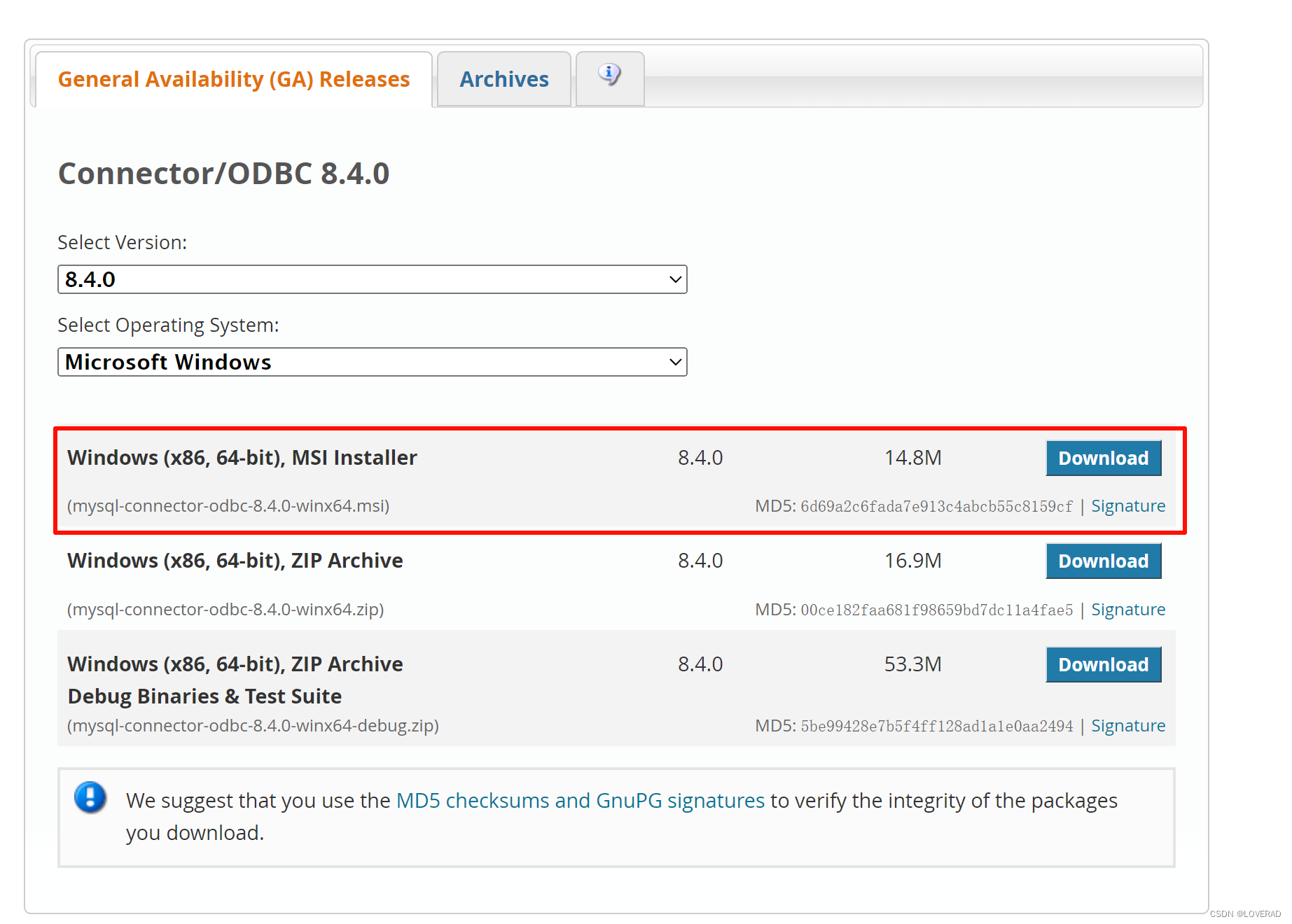The height and width of the screenshot is (924, 1292).
Task: Expand the 8.4.0 version selector
Action: coord(372,279)
